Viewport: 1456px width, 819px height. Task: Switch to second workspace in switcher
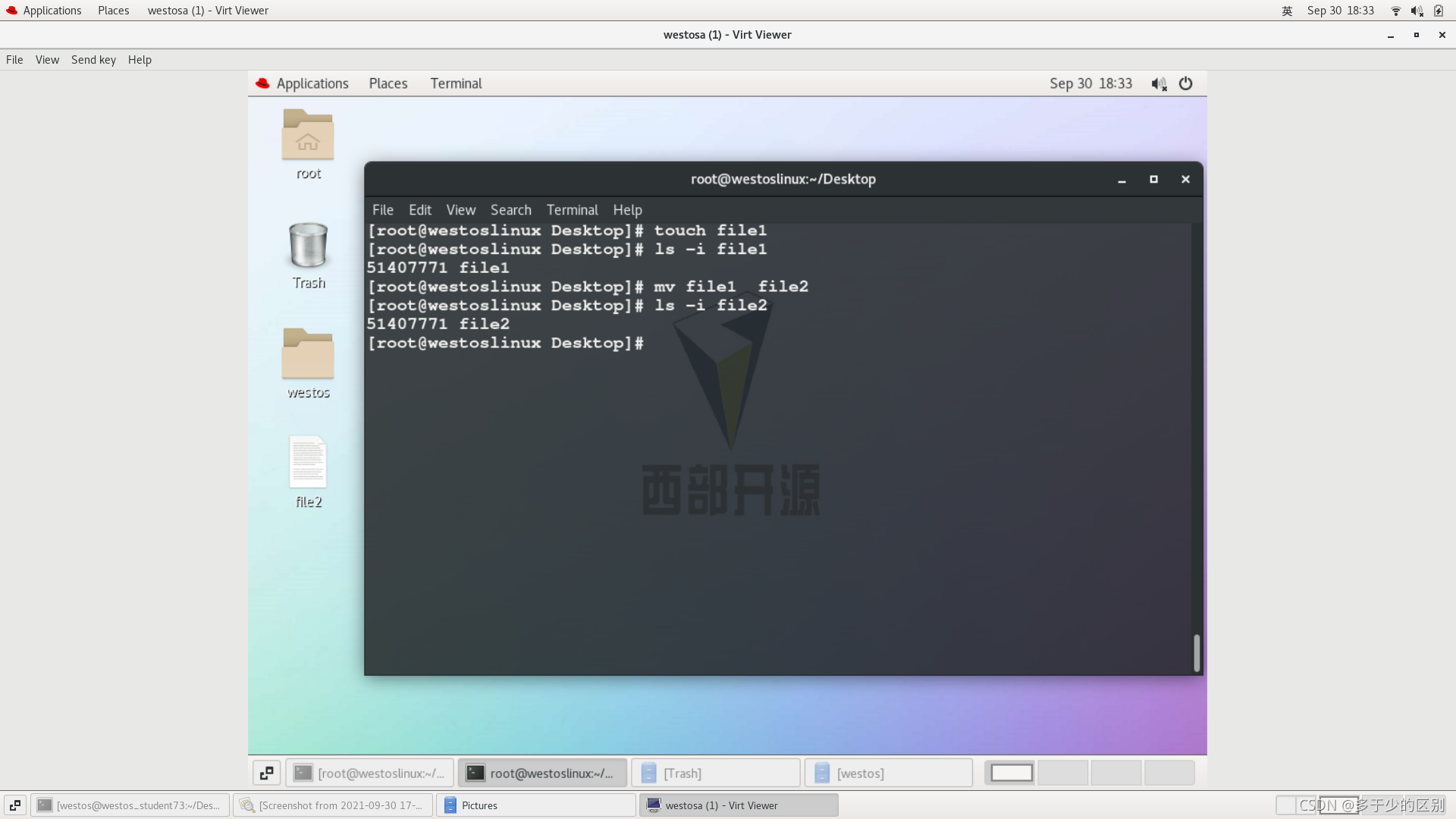click(x=1062, y=773)
